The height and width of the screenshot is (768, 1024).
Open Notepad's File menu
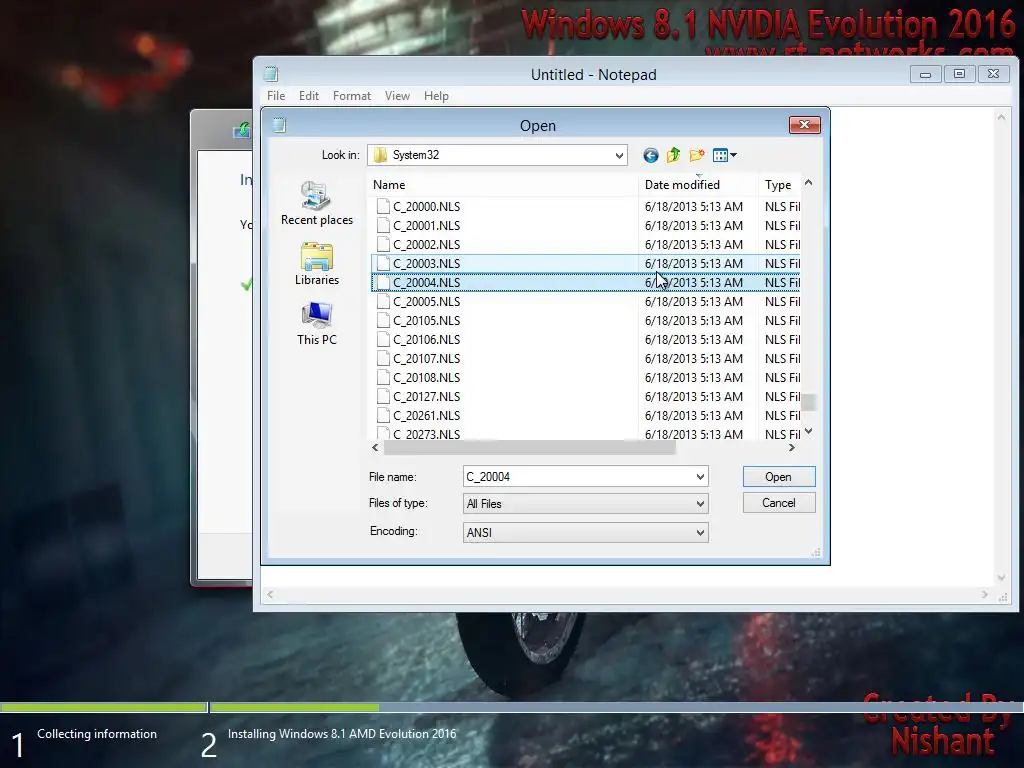tap(276, 96)
